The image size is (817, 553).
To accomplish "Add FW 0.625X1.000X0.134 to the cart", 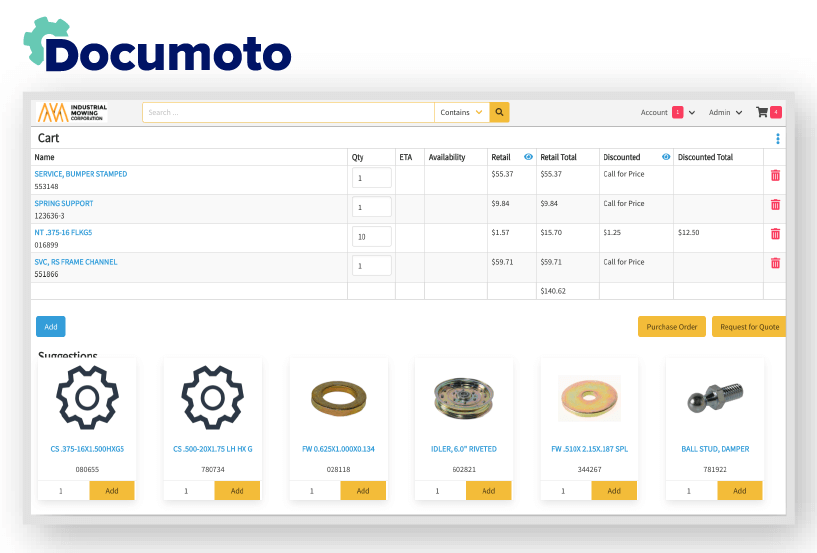I will [363, 490].
